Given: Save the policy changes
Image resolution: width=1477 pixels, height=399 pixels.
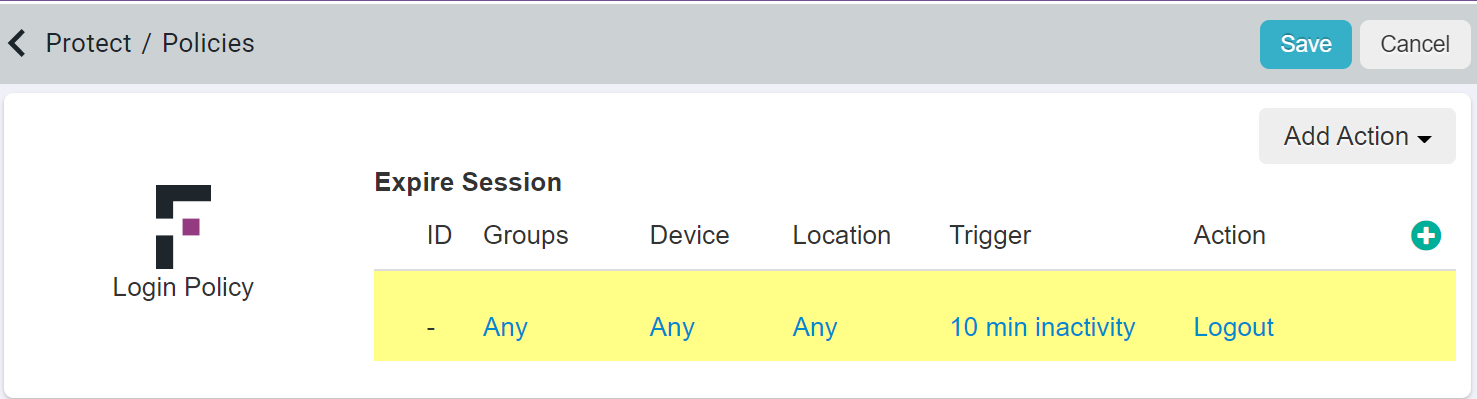Looking at the screenshot, I should [x=1305, y=44].
